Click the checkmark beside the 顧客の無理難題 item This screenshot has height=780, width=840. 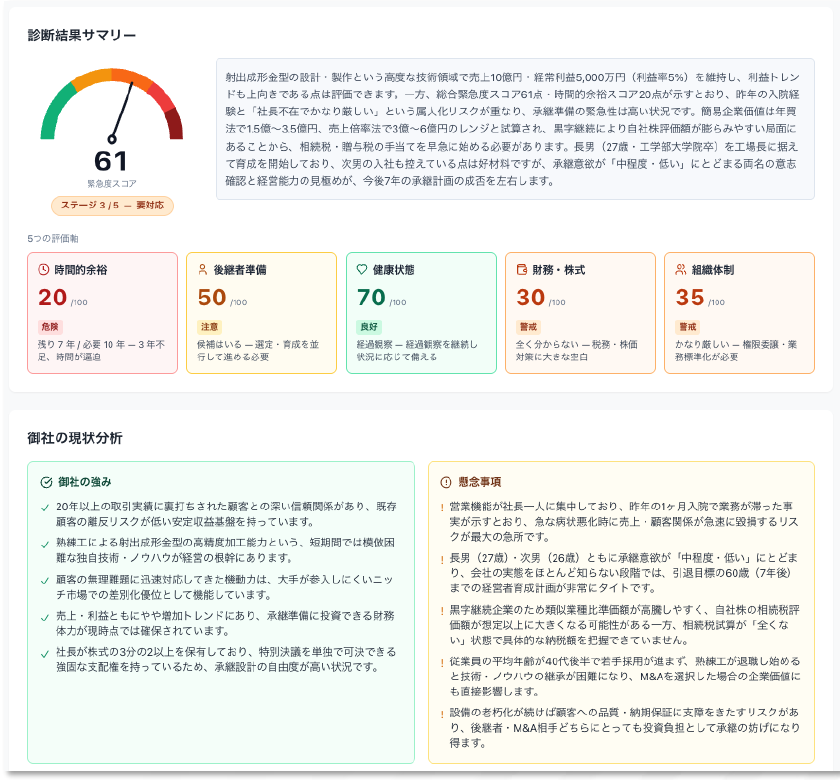[45, 581]
